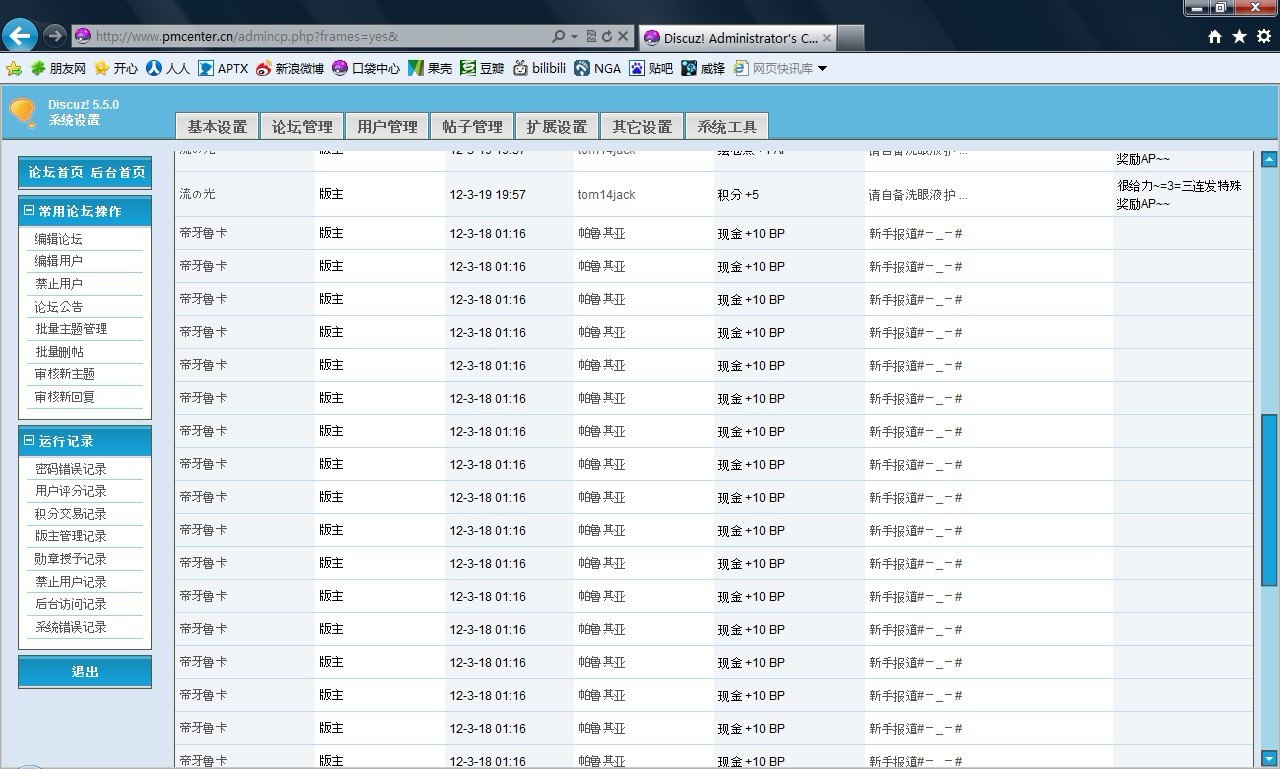Open 后台访问记录 log
Viewport: 1280px width, 769px height.
(71, 604)
